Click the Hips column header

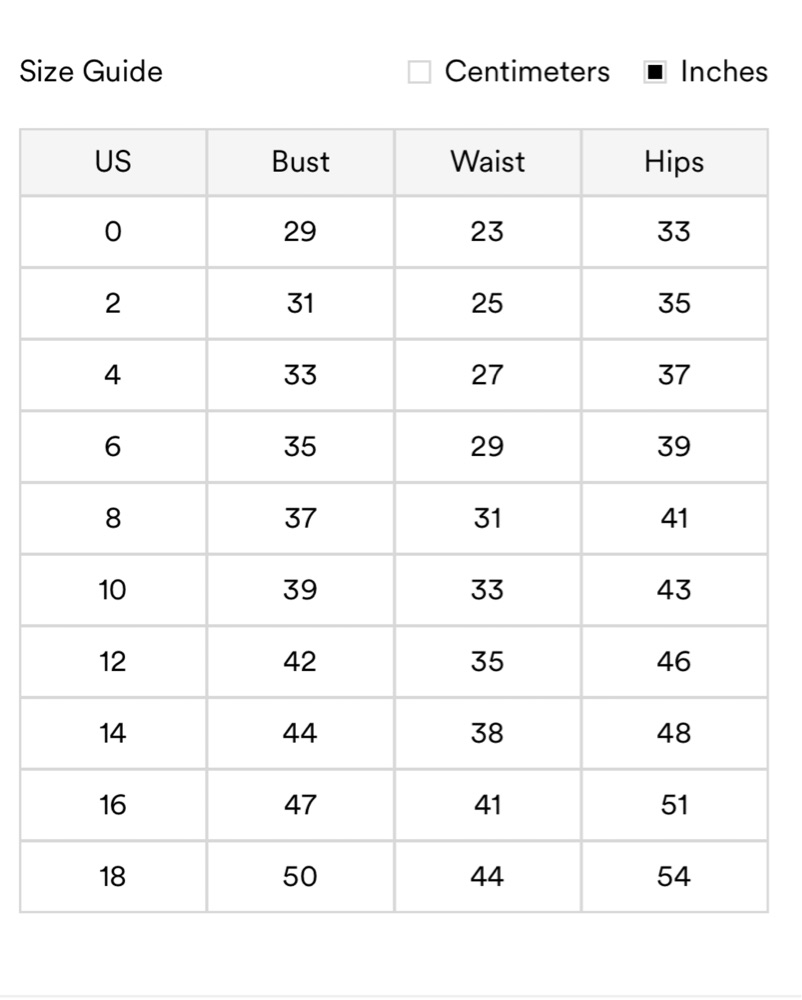click(x=674, y=162)
